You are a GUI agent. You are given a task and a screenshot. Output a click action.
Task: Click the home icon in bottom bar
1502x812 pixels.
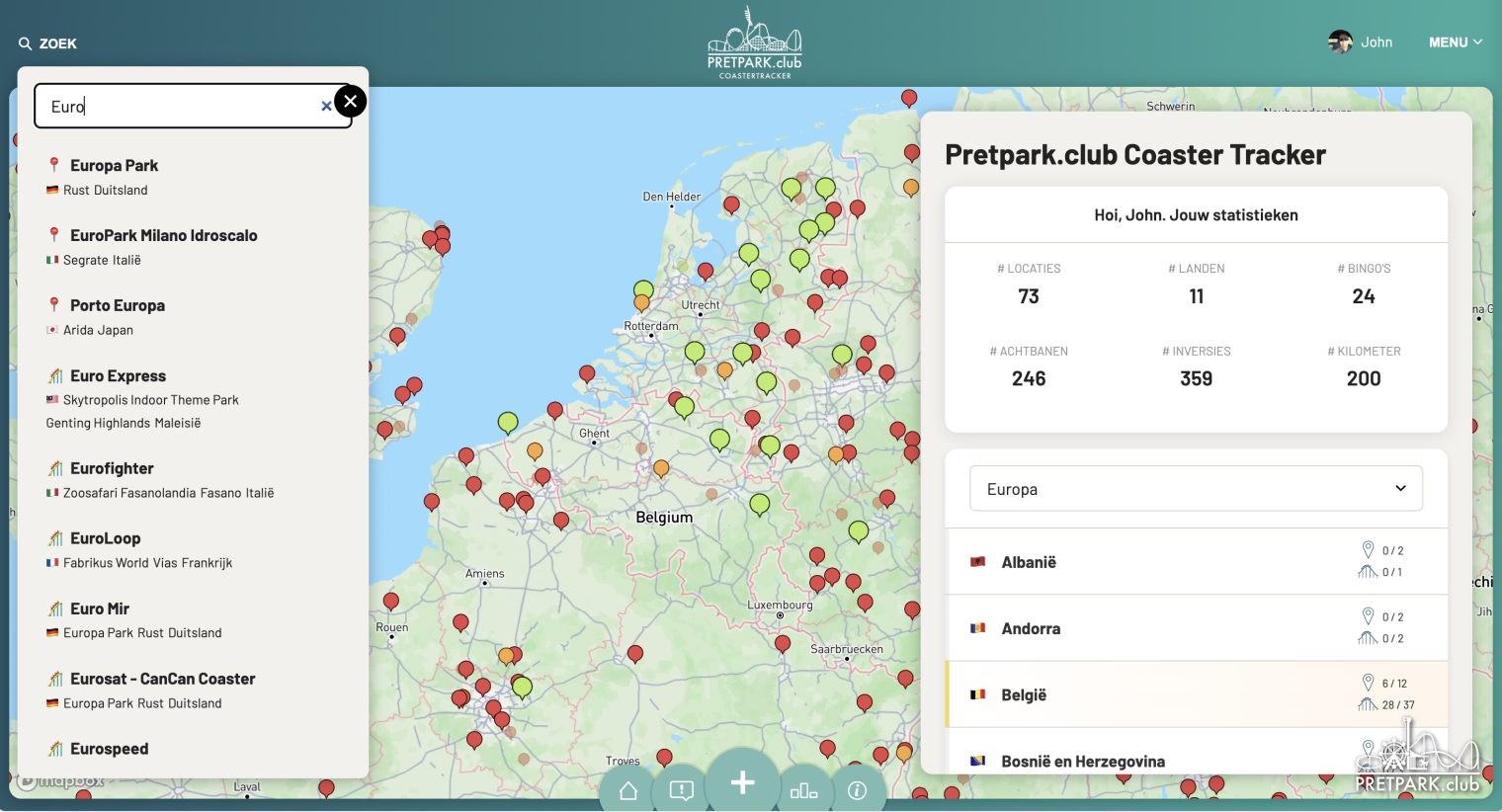(x=628, y=789)
